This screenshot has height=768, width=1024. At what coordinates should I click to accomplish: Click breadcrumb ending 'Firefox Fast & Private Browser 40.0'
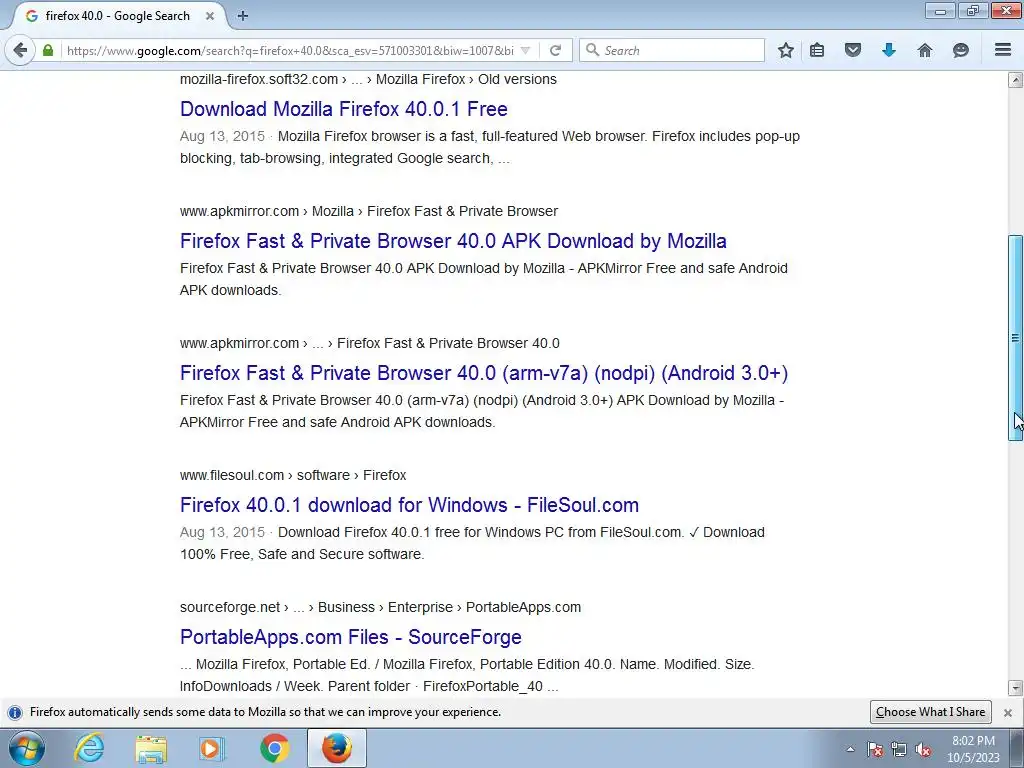pos(370,344)
